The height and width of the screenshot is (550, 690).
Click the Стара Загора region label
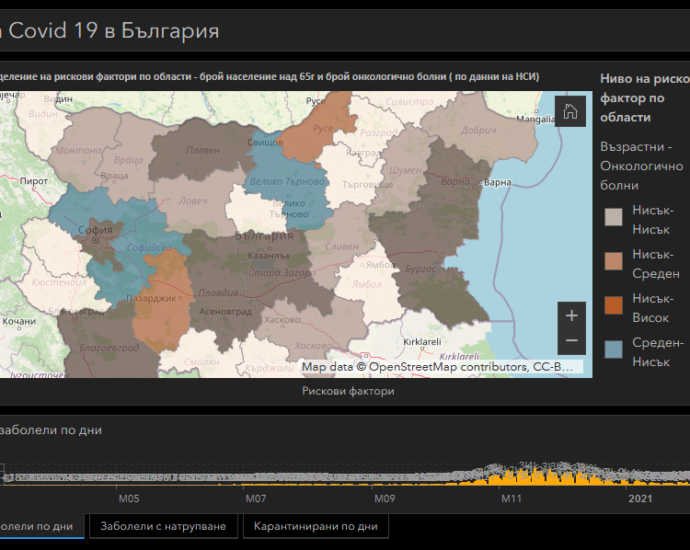pyautogui.click(x=282, y=273)
